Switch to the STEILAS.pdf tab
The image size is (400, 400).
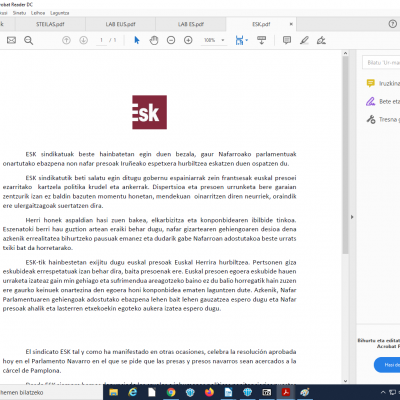[x=50, y=24]
